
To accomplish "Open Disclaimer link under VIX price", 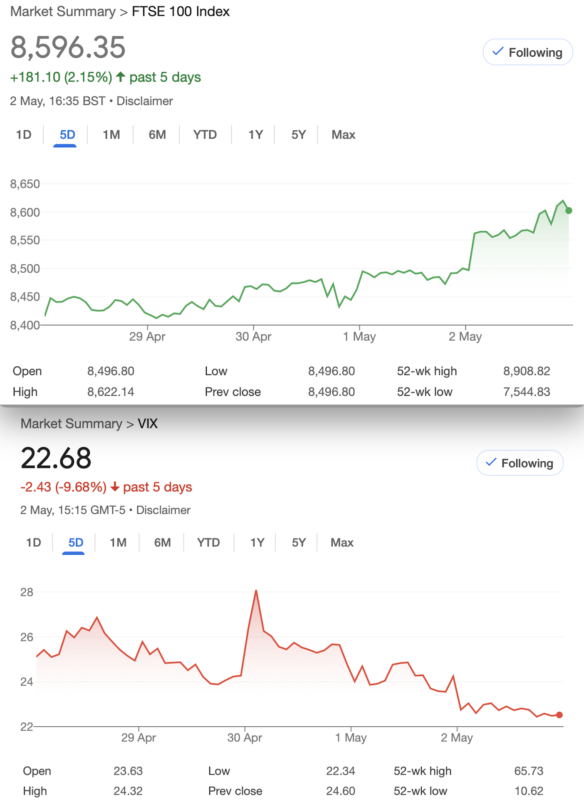I will click(x=163, y=510).
